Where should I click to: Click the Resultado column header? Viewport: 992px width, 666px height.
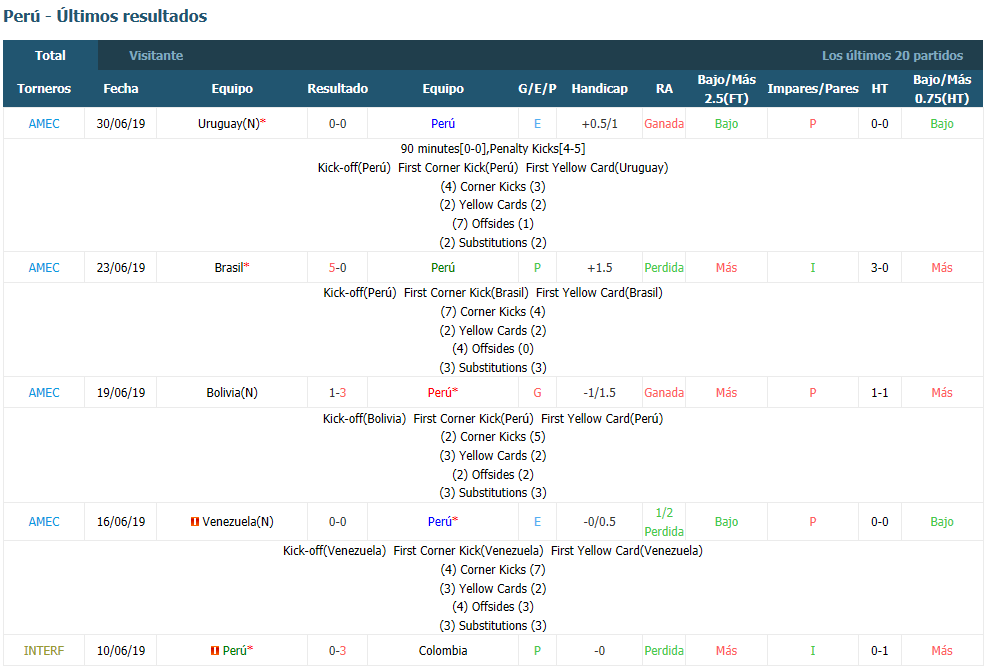tap(337, 89)
